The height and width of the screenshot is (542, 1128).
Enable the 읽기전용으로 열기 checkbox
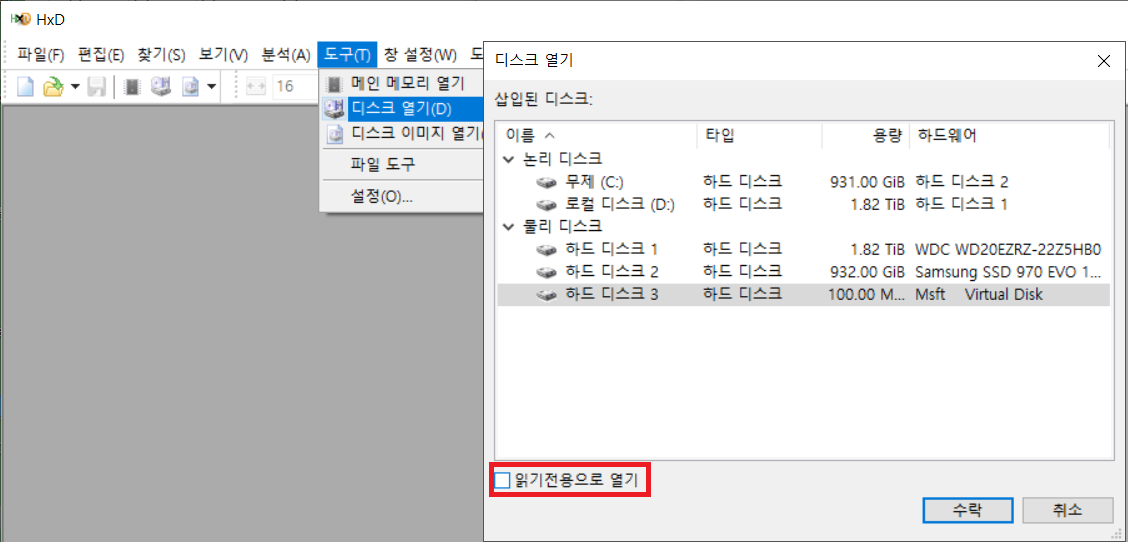pyautogui.click(x=502, y=481)
